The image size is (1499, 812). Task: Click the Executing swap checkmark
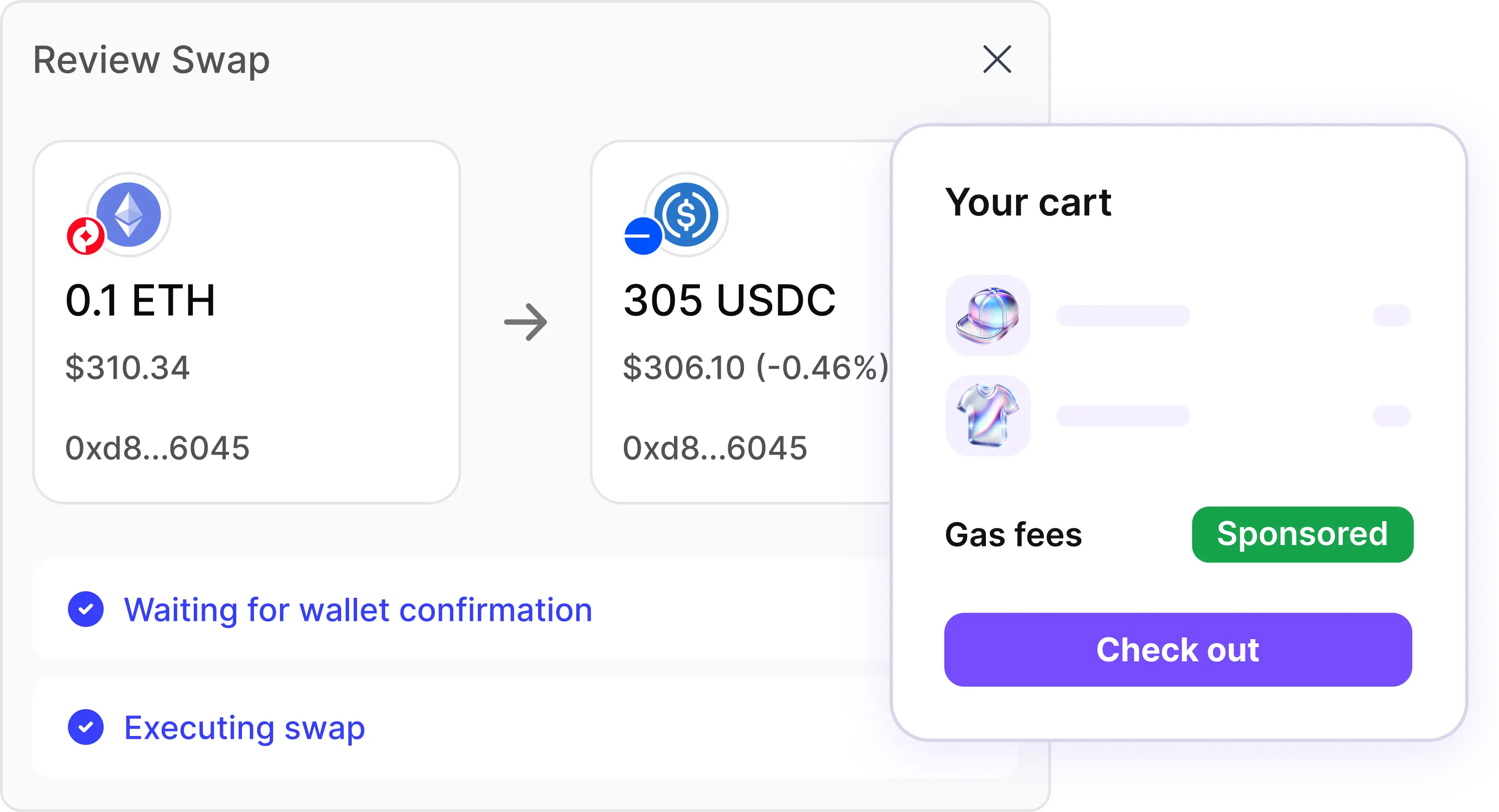tap(86, 727)
